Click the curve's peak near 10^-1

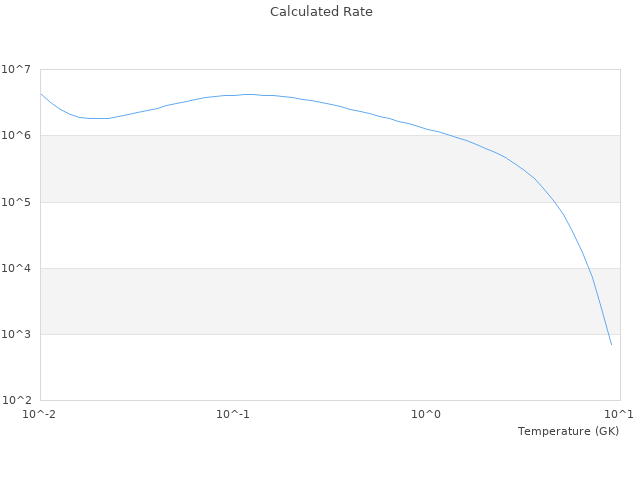[248, 94]
